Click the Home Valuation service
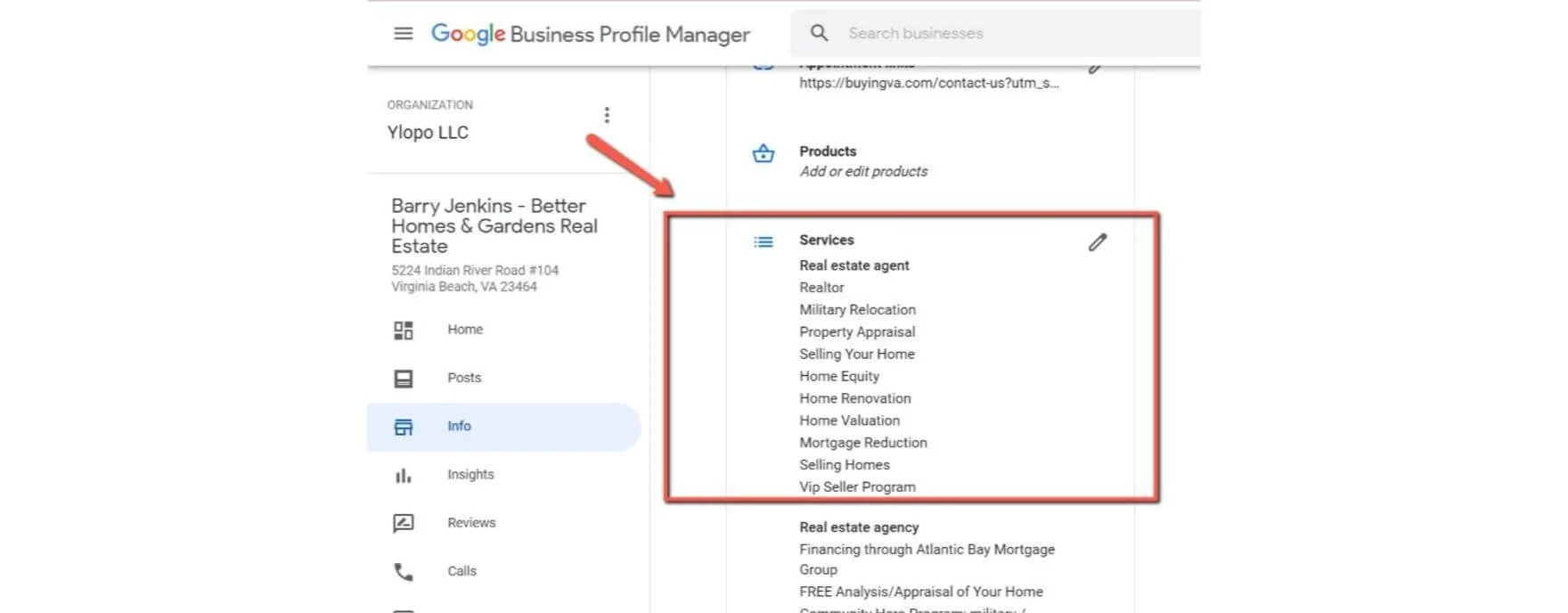 pyautogui.click(x=849, y=421)
